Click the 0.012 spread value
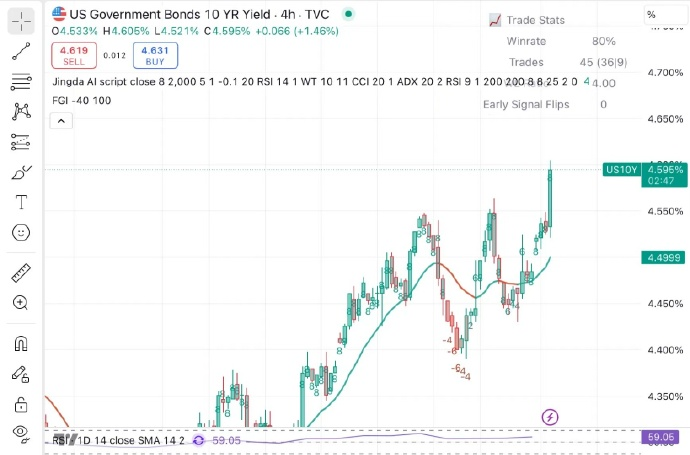 coord(114,55)
